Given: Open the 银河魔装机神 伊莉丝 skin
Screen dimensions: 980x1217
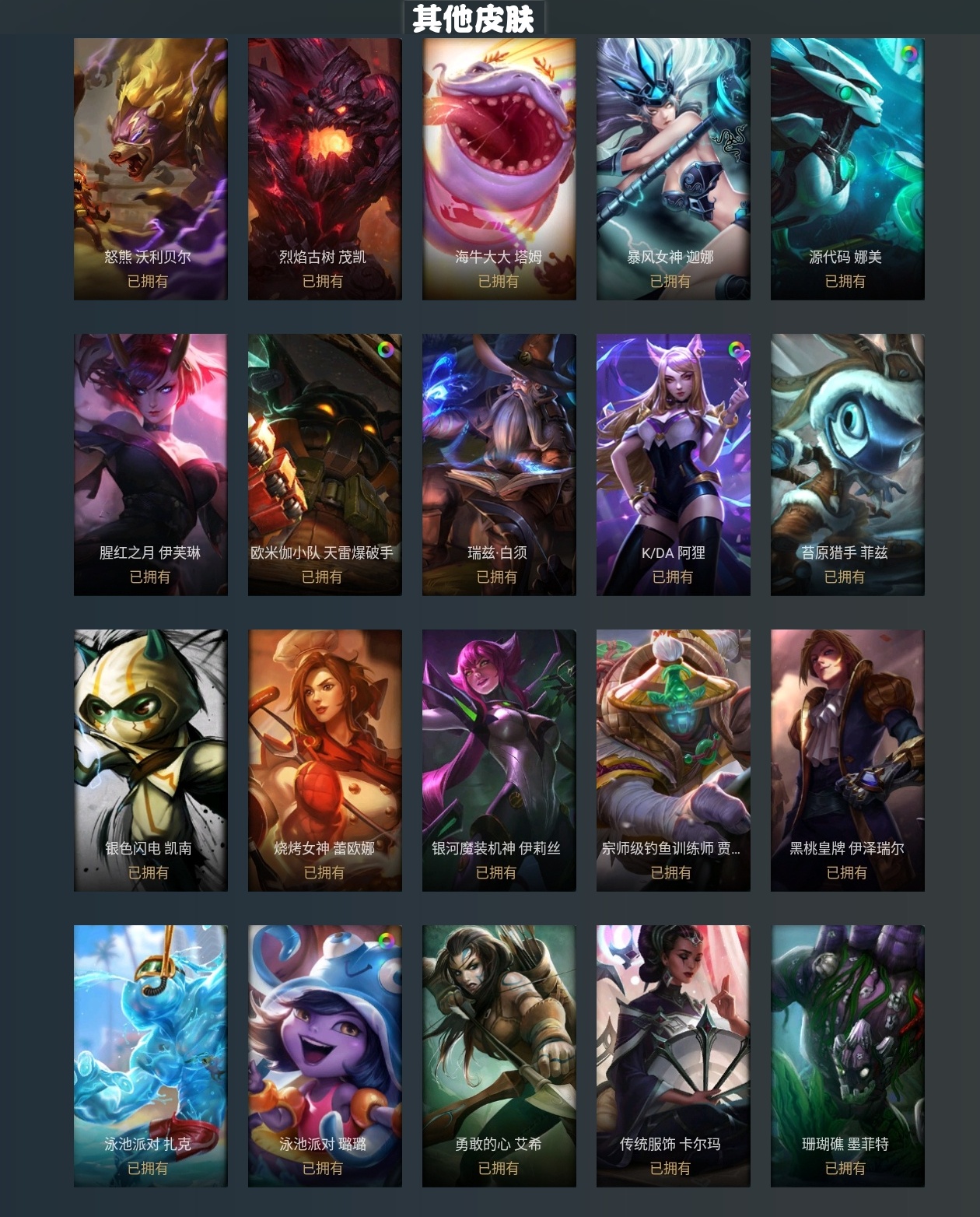Looking at the screenshot, I should coord(499,760).
